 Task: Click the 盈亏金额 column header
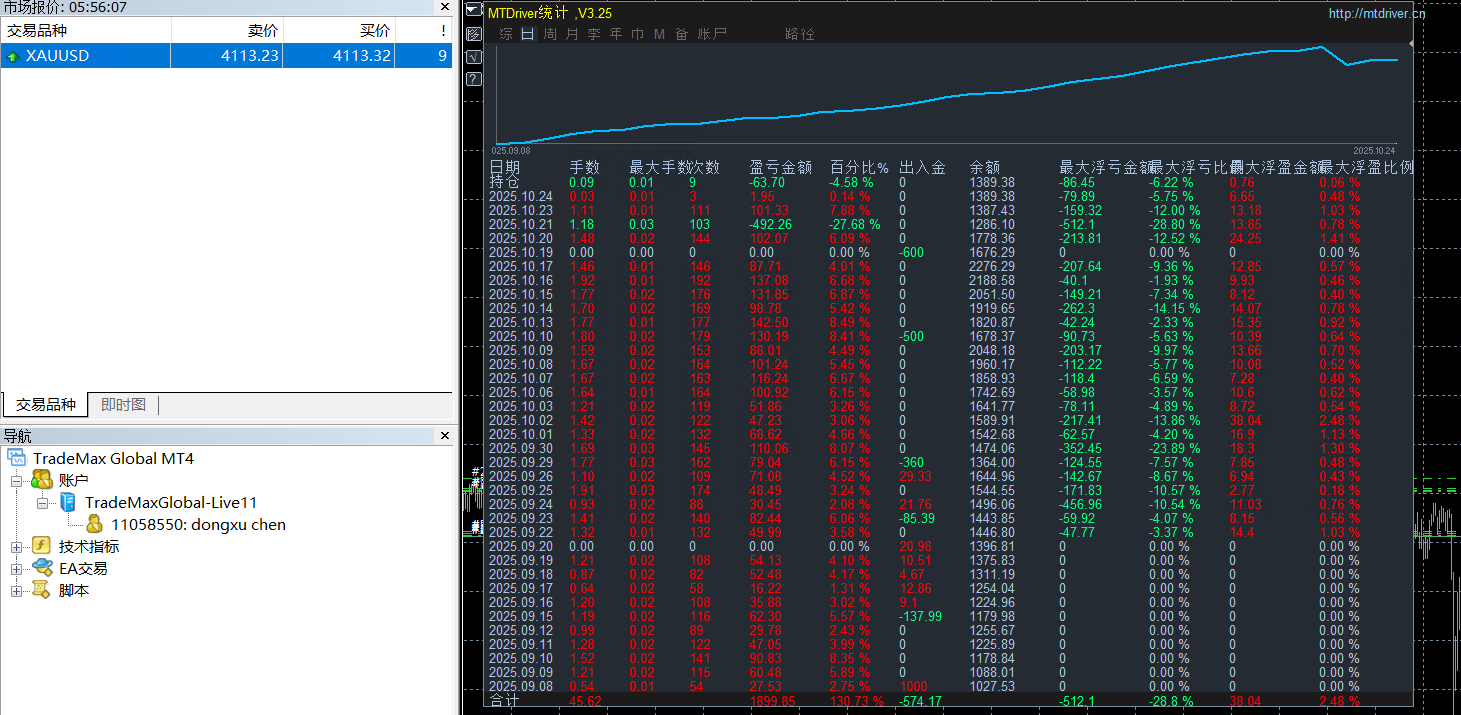[781, 167]
